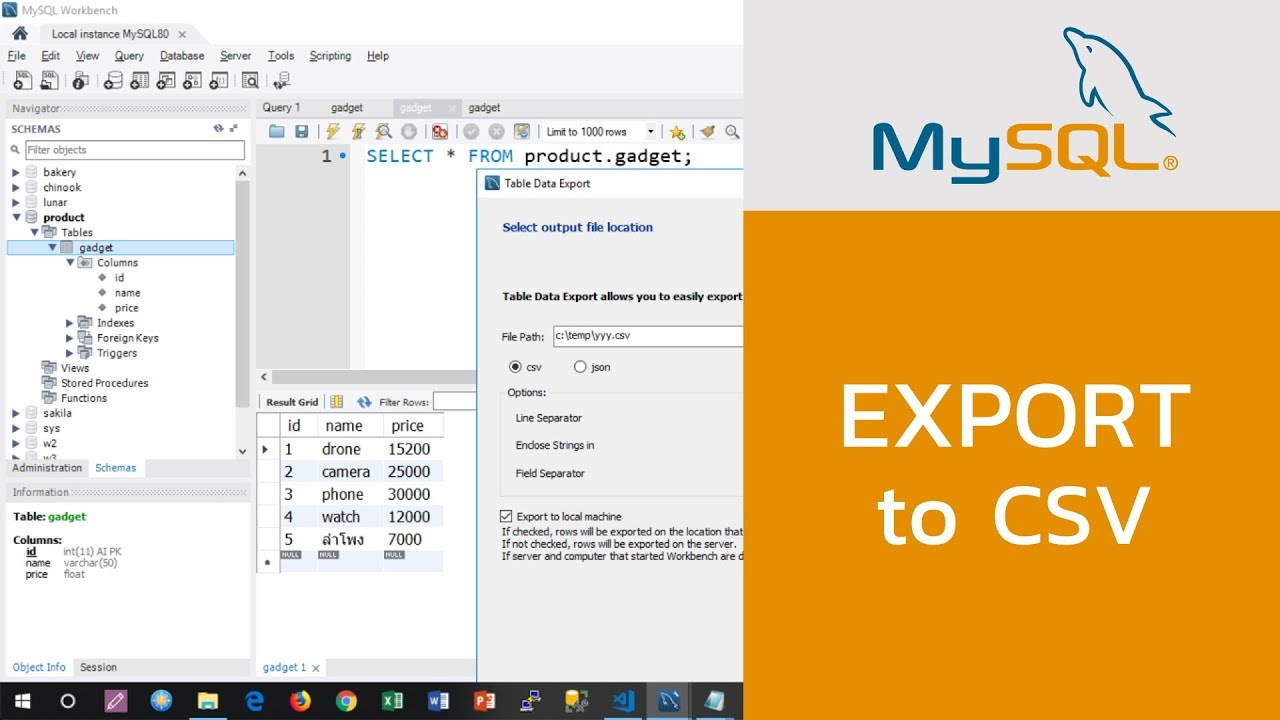
Task: Open Excel from the taskbar
Action: 392,701
